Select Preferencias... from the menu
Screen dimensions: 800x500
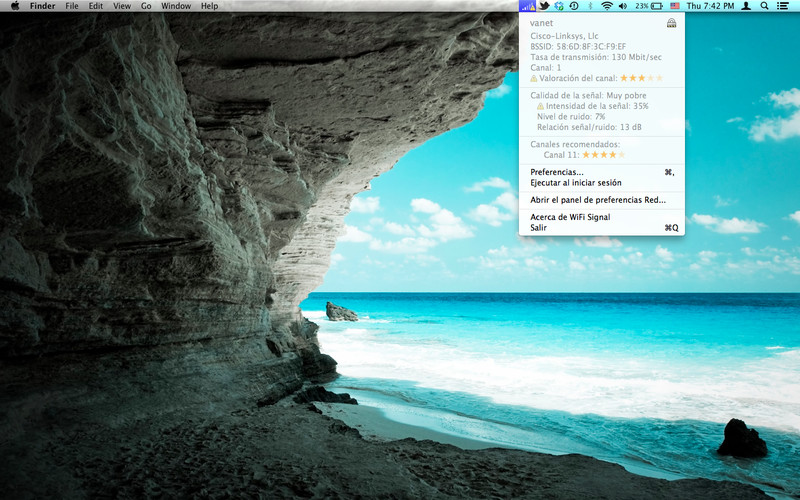tap(557, 172)
